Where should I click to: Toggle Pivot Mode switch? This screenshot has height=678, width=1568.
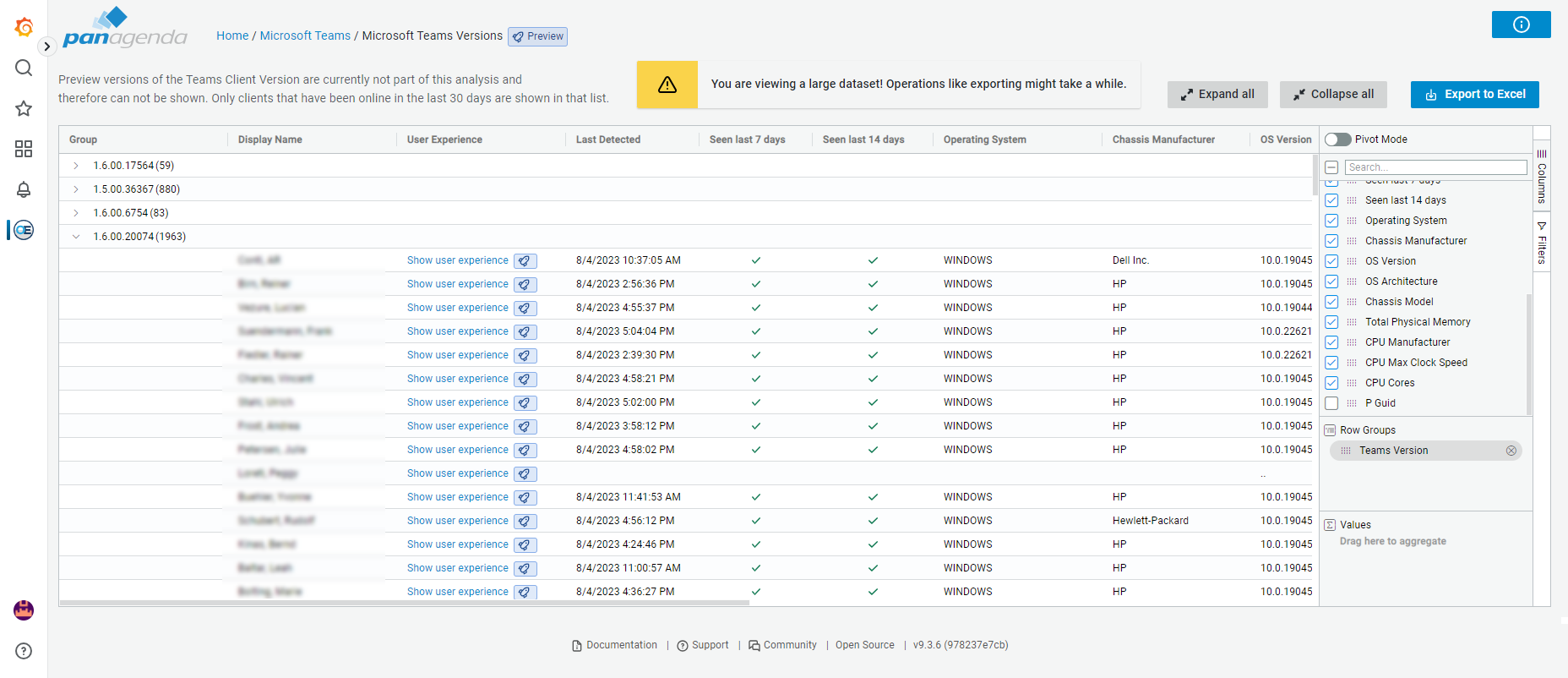(x=1337, y=139)
